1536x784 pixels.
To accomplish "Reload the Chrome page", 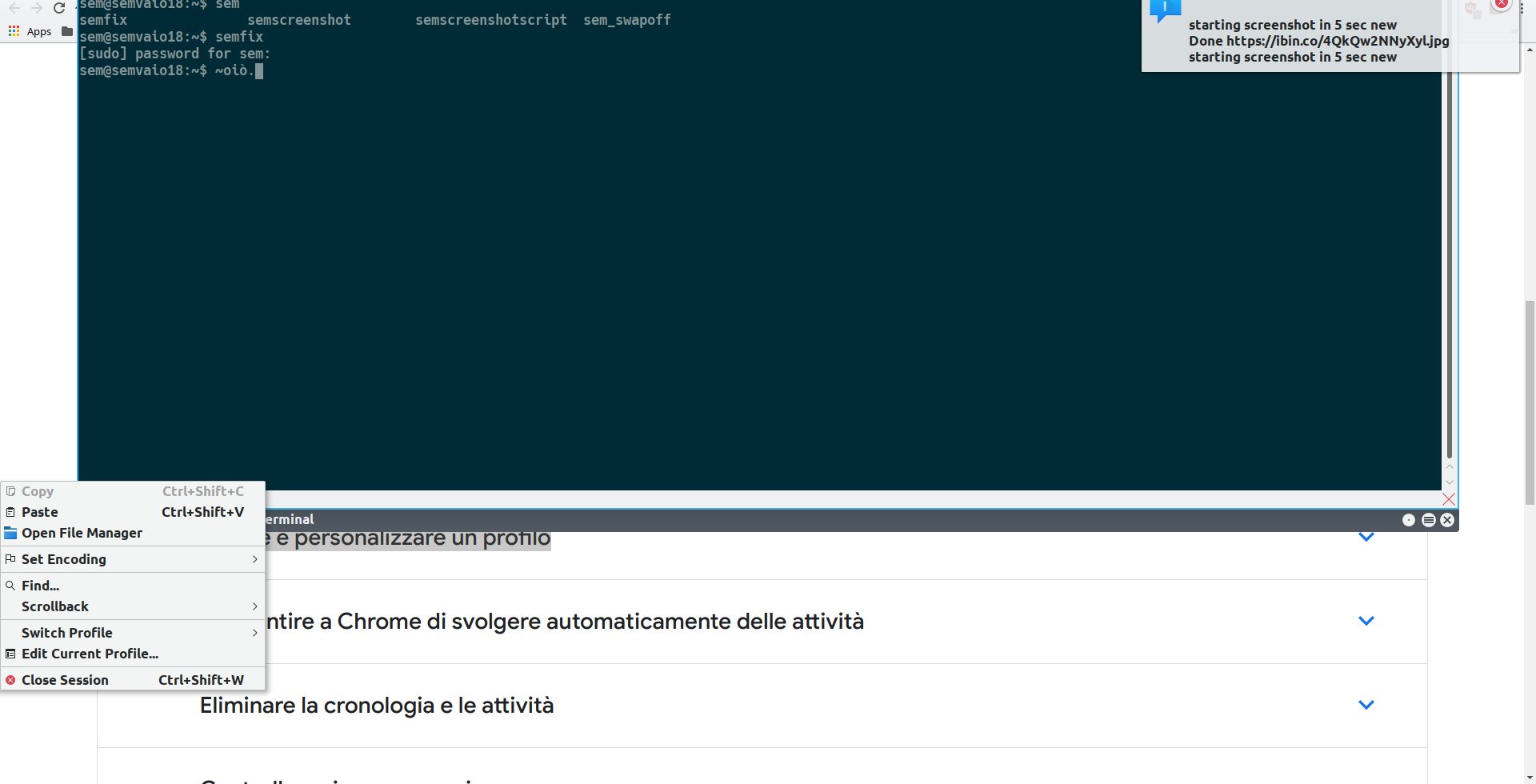I will tap(59, 8).
